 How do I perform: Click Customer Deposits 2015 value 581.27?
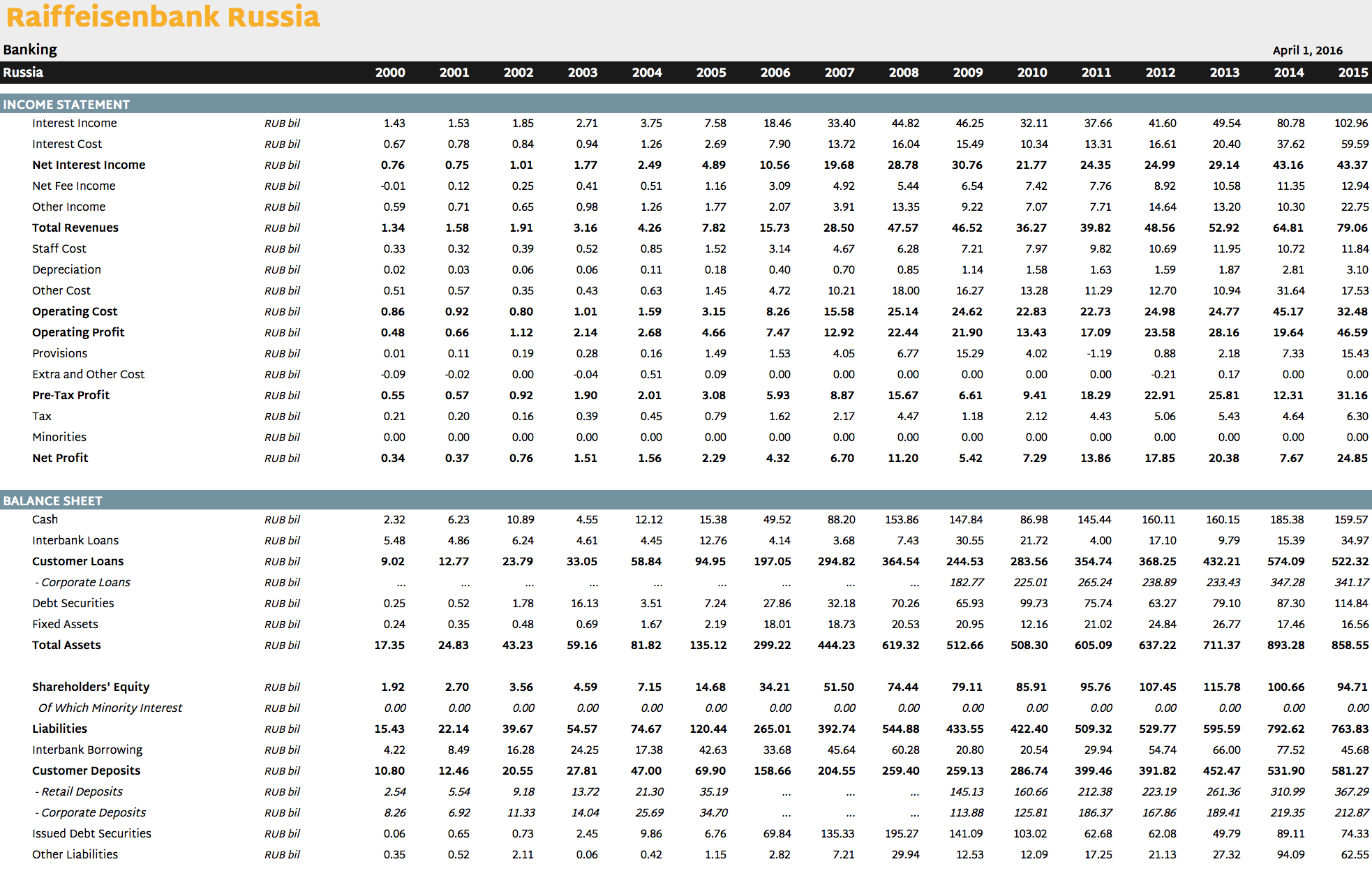pyautogui.click(x=1350, y=771)
